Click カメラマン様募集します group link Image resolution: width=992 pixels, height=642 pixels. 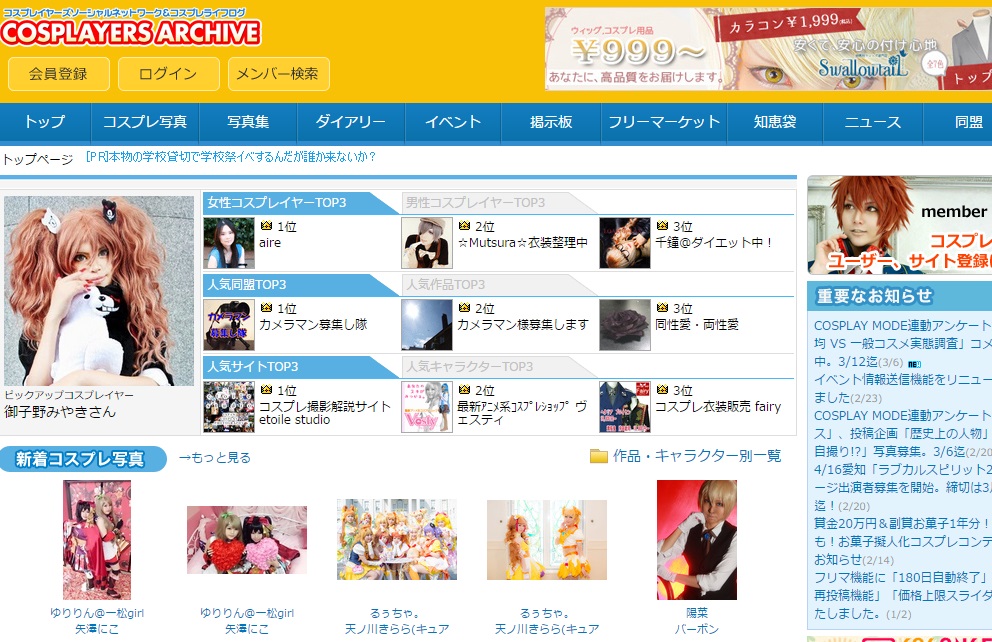coord(523,324)
